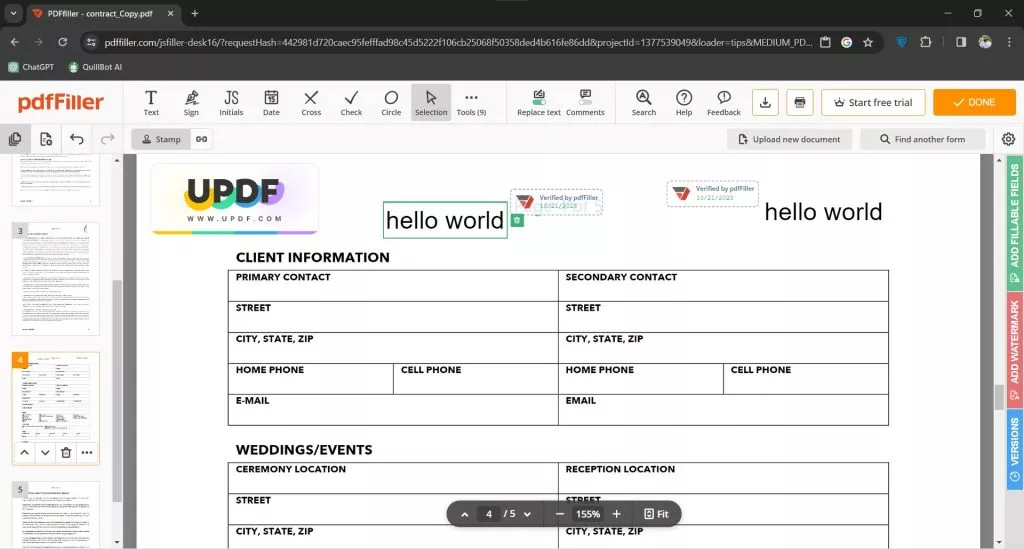Click the 155% zoom value
The image size is (1024, 549).
click(x=588, y=514)
